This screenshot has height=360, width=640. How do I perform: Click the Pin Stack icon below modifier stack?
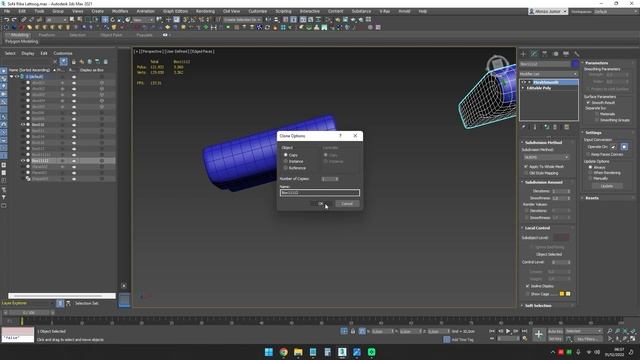tap(524, 127)
